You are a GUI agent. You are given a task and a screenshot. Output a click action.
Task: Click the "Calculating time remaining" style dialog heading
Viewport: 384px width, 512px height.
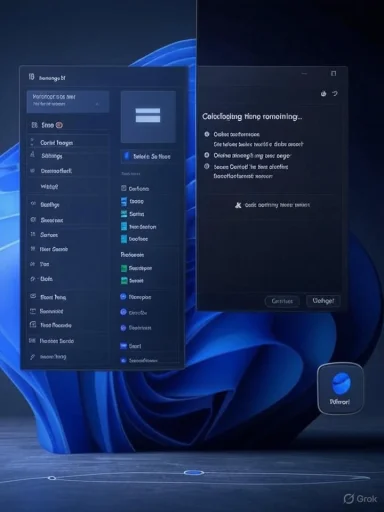click(252, 117)
